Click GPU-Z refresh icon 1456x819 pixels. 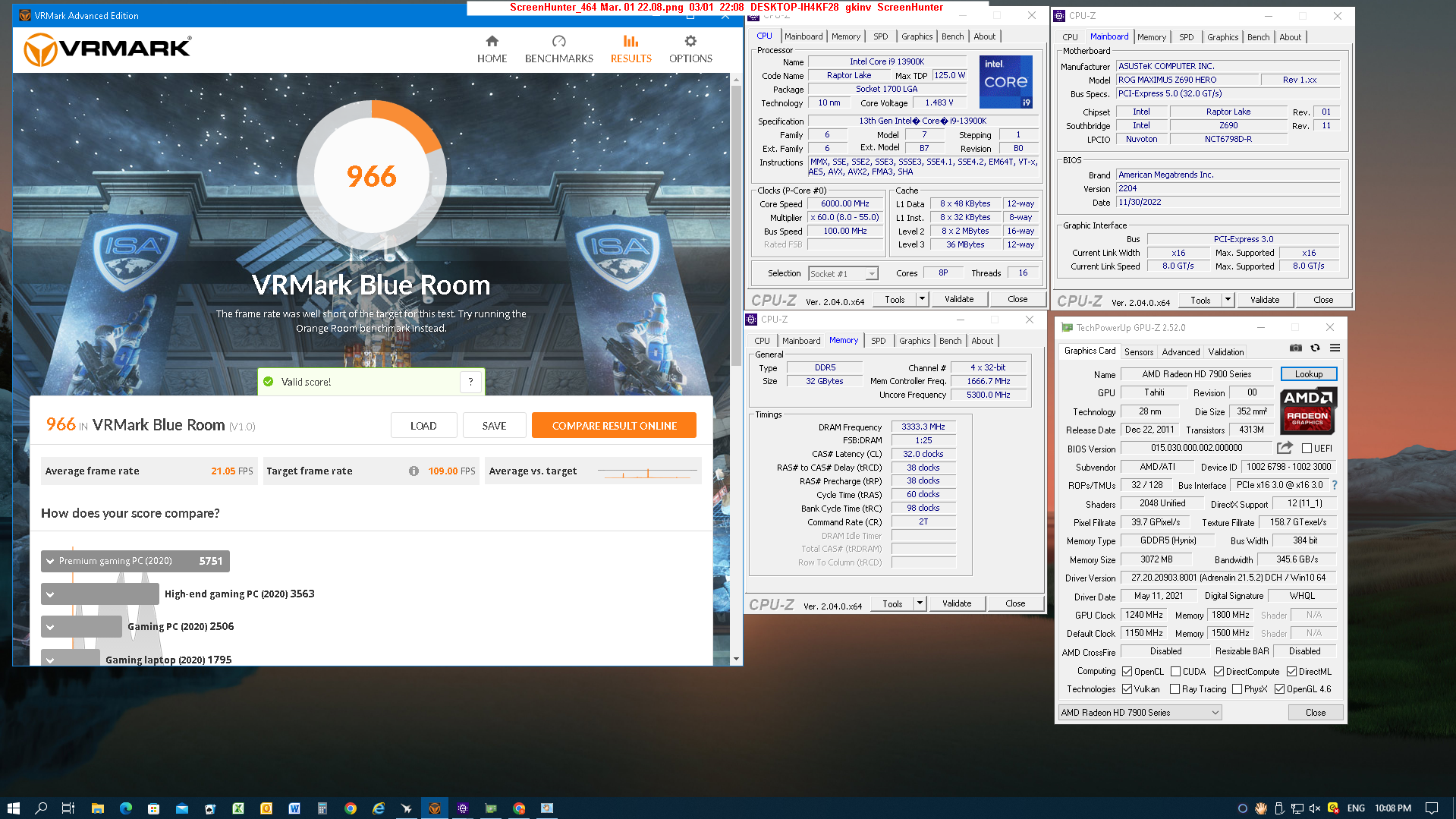point(1316,348)
